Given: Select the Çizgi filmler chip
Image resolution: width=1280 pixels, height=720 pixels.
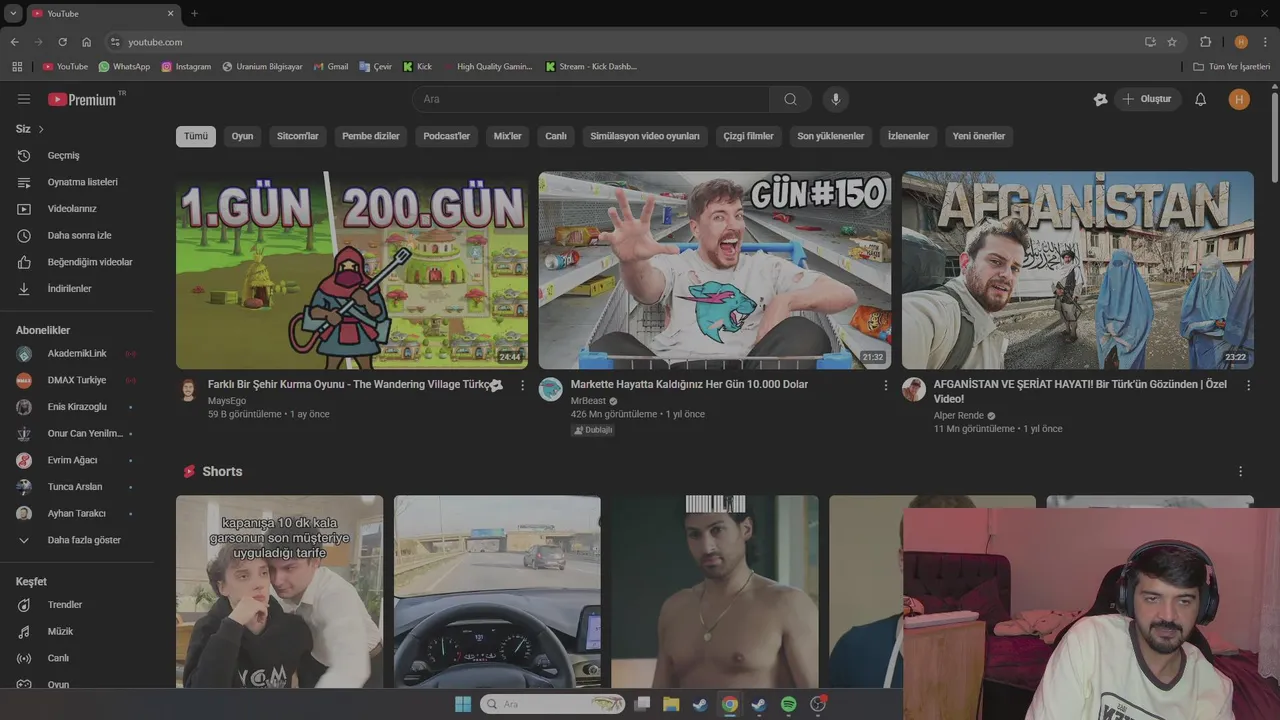Looking at the screenshot, I should [x=749, y=136].
